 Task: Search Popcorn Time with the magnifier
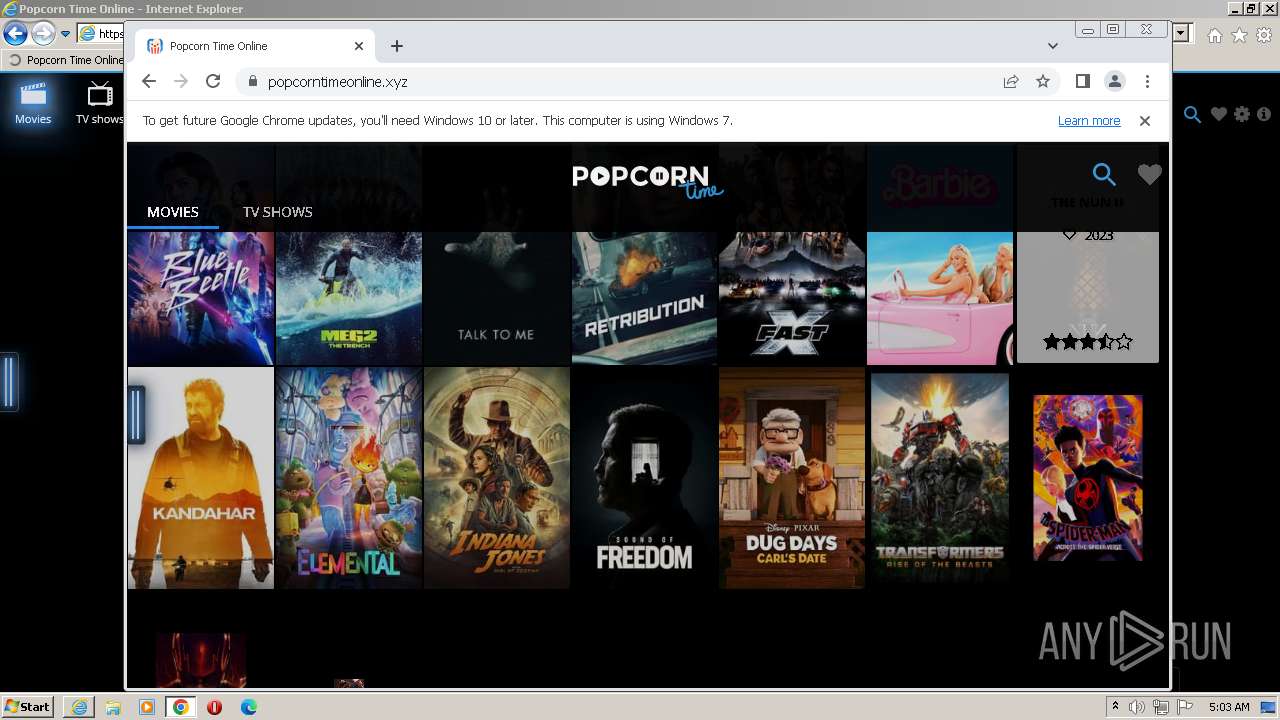coord(1103,174)
